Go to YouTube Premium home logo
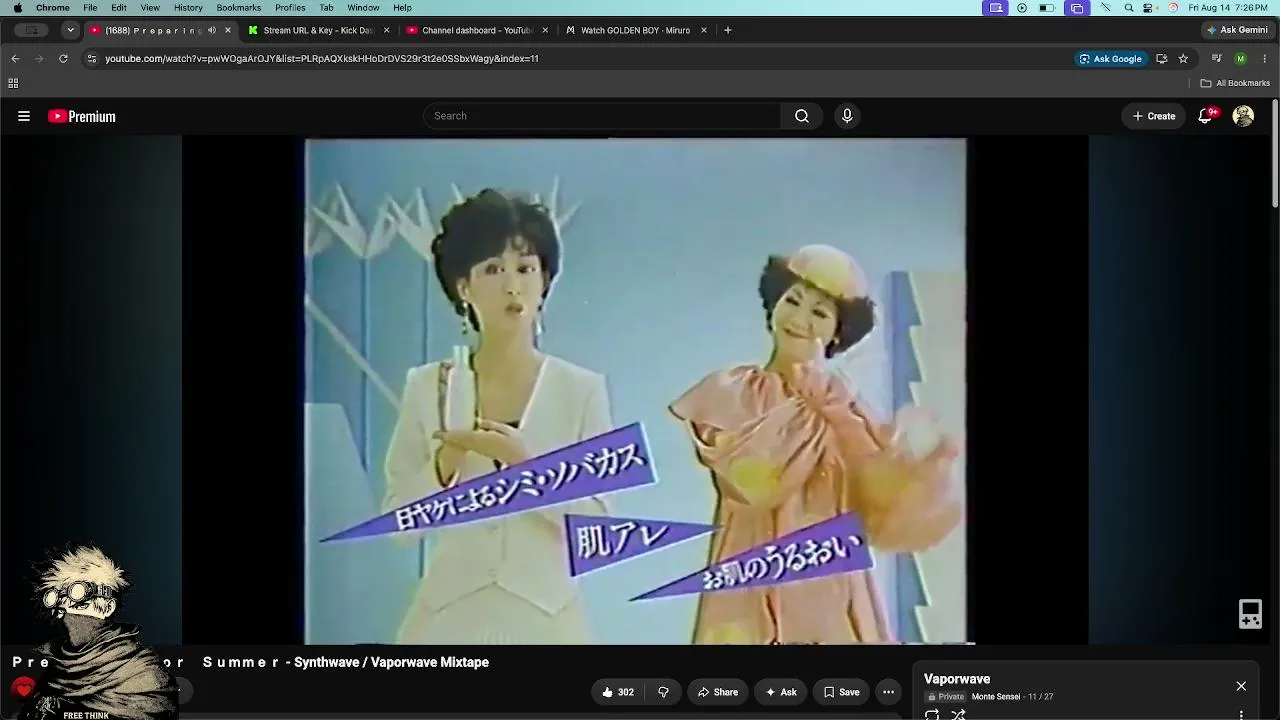 [x=82, y=116]
